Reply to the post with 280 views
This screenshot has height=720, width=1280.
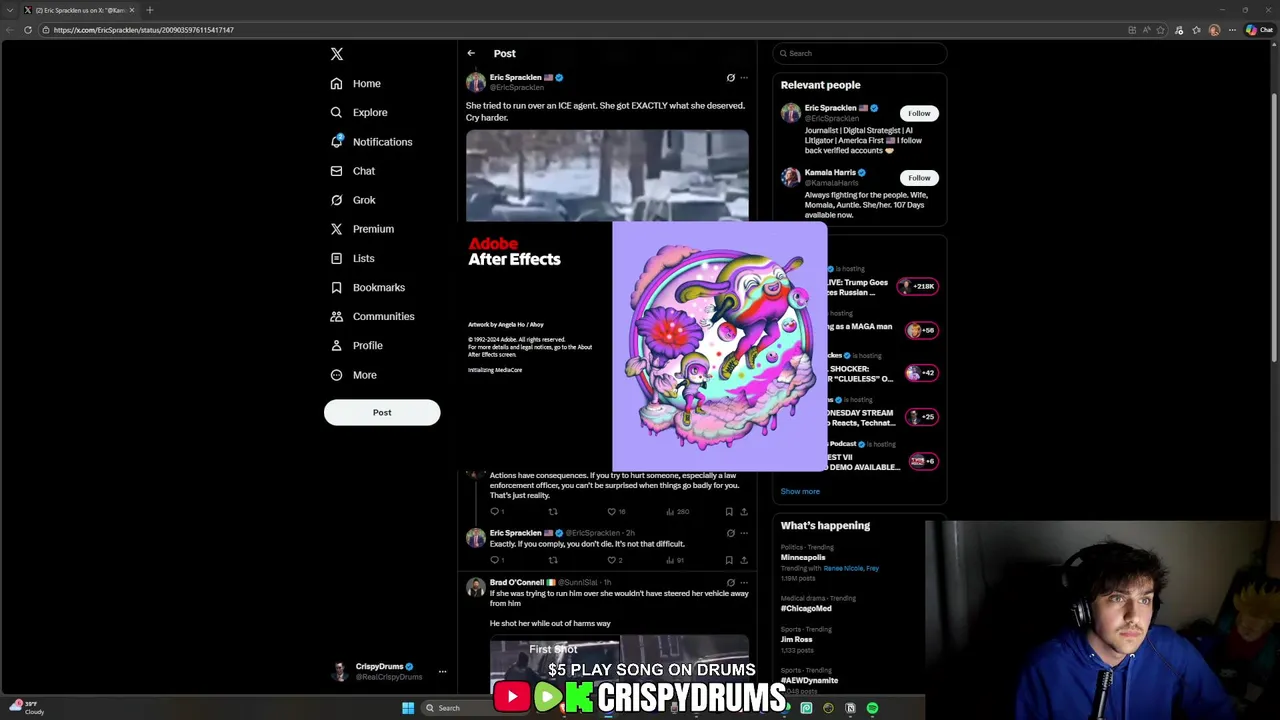click(x=497, y=512)
